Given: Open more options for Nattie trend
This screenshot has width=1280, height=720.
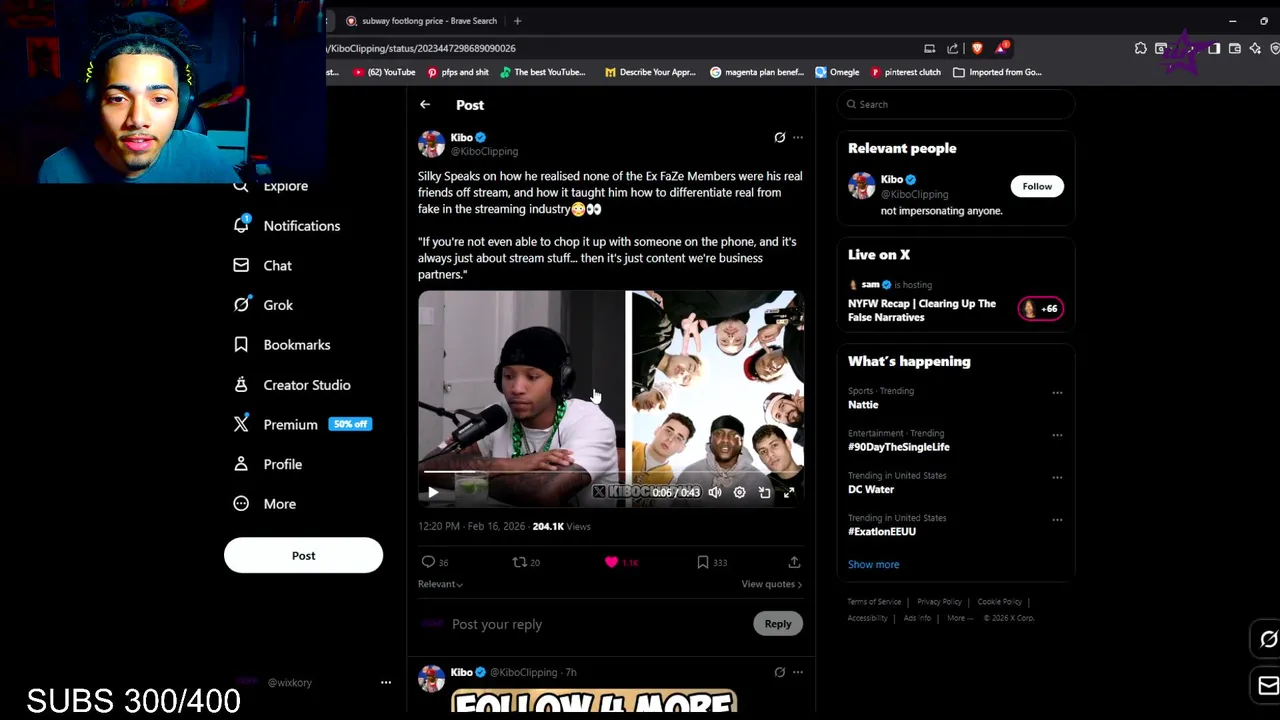Looking at the screenshot, I should 1057,392.
